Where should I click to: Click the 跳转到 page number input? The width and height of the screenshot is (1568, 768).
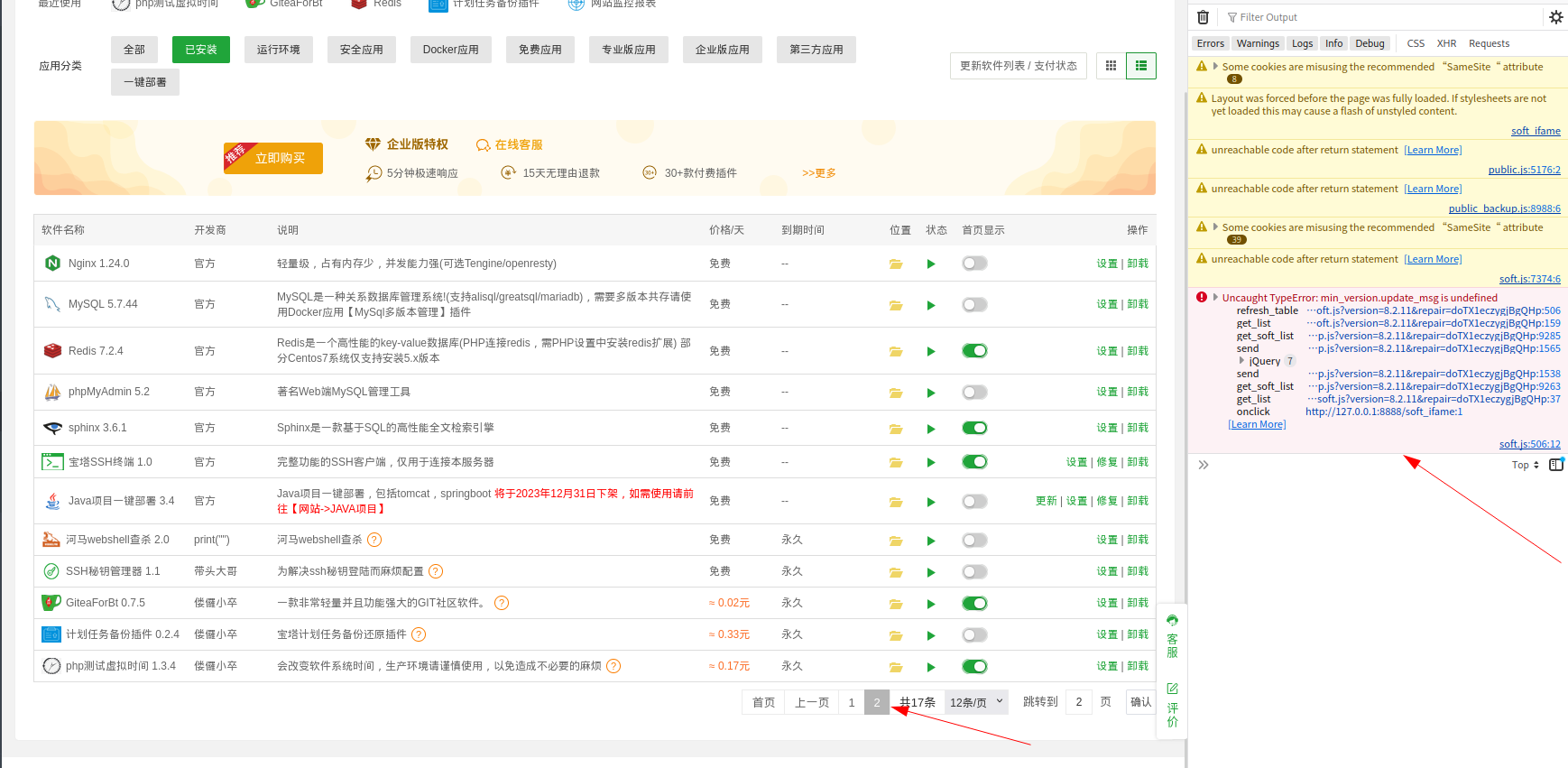[1079, 702]
